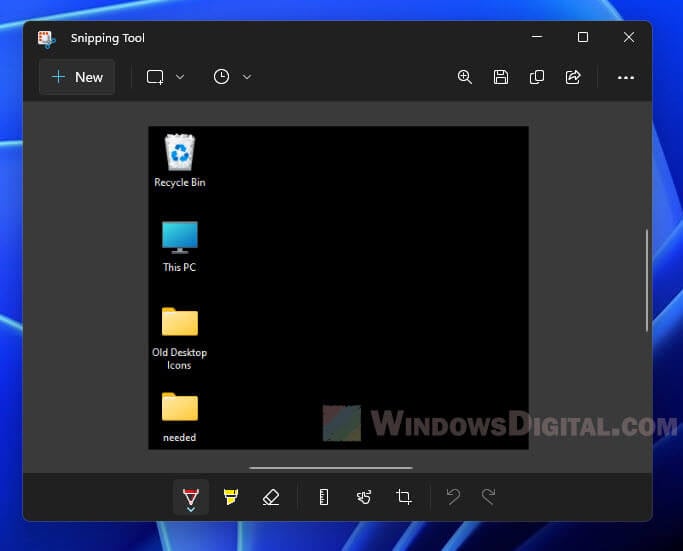
Task: Redo the last annotation
Action: tap(489, 497)
